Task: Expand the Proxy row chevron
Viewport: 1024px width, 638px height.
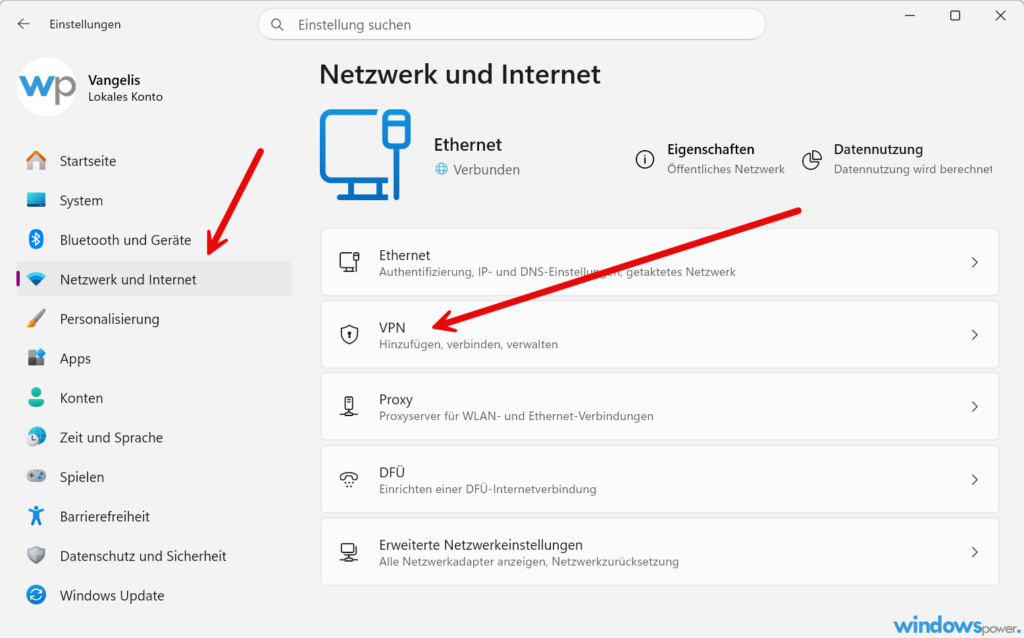Action: [x=974, y=407]
